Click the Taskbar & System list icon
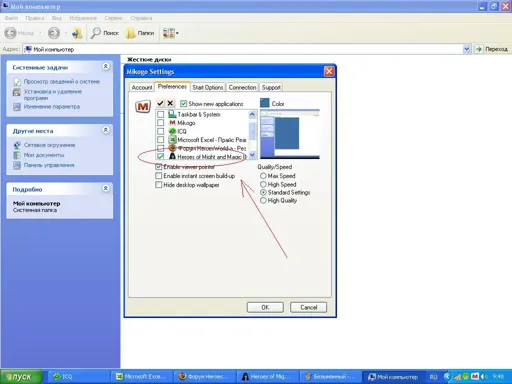Image resolution: width=512 pixels, height=384 pixels. 172,114
